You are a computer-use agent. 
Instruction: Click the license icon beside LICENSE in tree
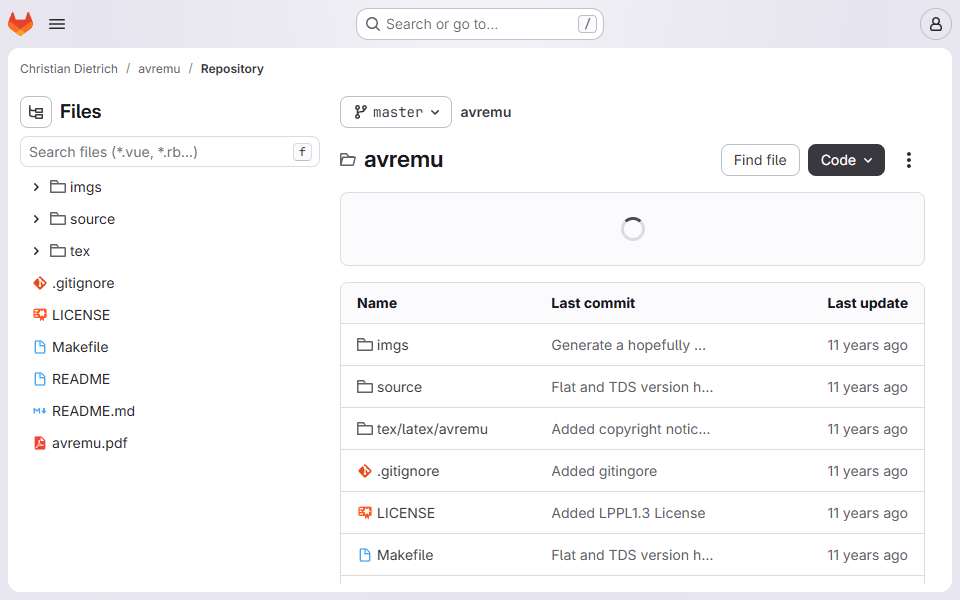(40, 315)
